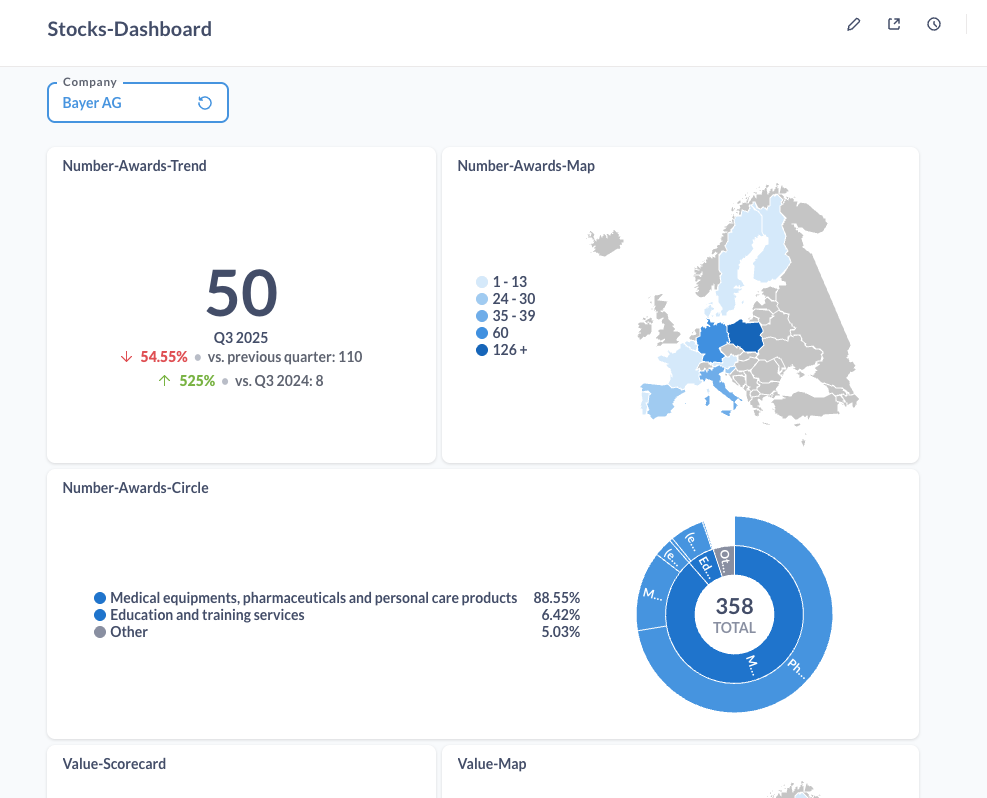Open version history using the clock icon
This screenshot has width=987, height=798.
point(933,24)
